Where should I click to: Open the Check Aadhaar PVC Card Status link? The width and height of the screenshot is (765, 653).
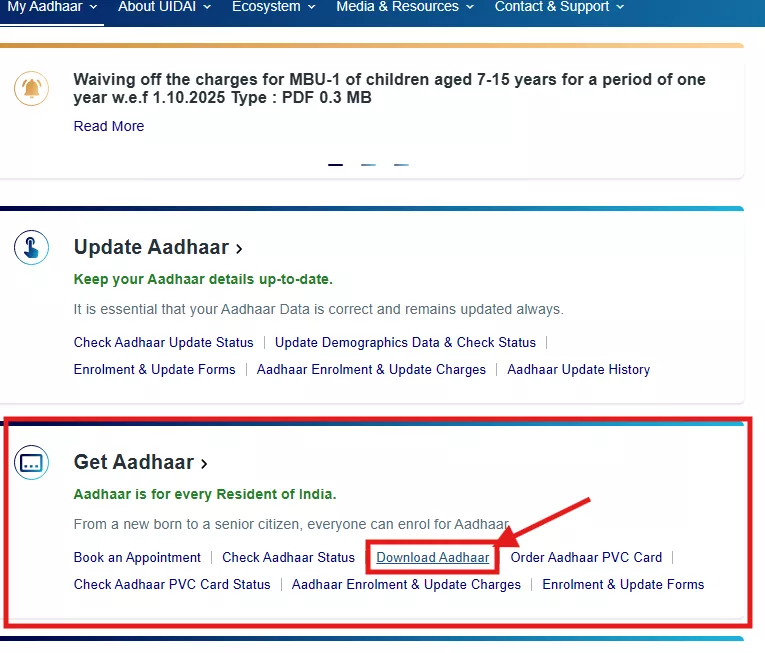172,584
